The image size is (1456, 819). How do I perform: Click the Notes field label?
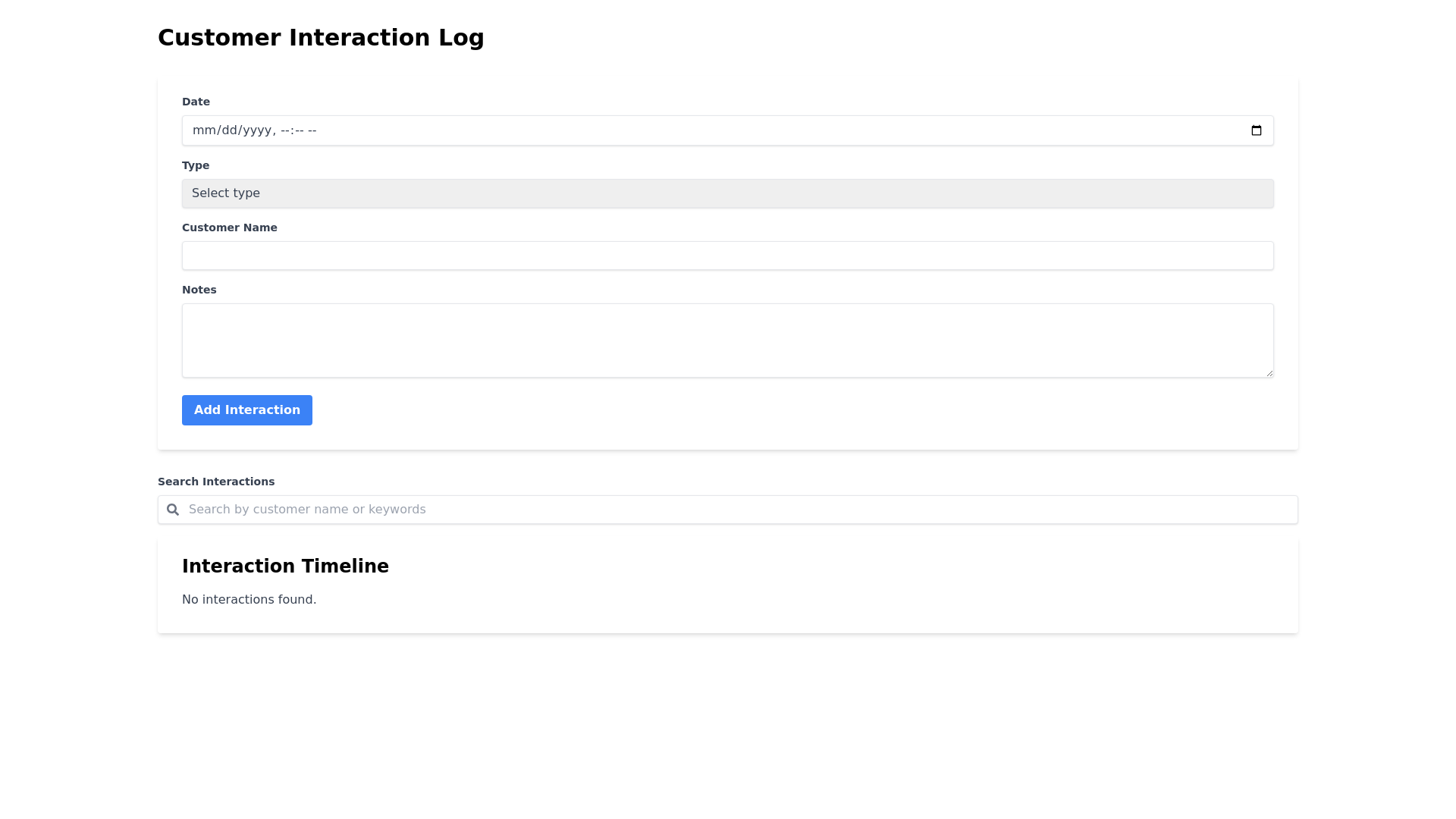[x=199, y=290]
